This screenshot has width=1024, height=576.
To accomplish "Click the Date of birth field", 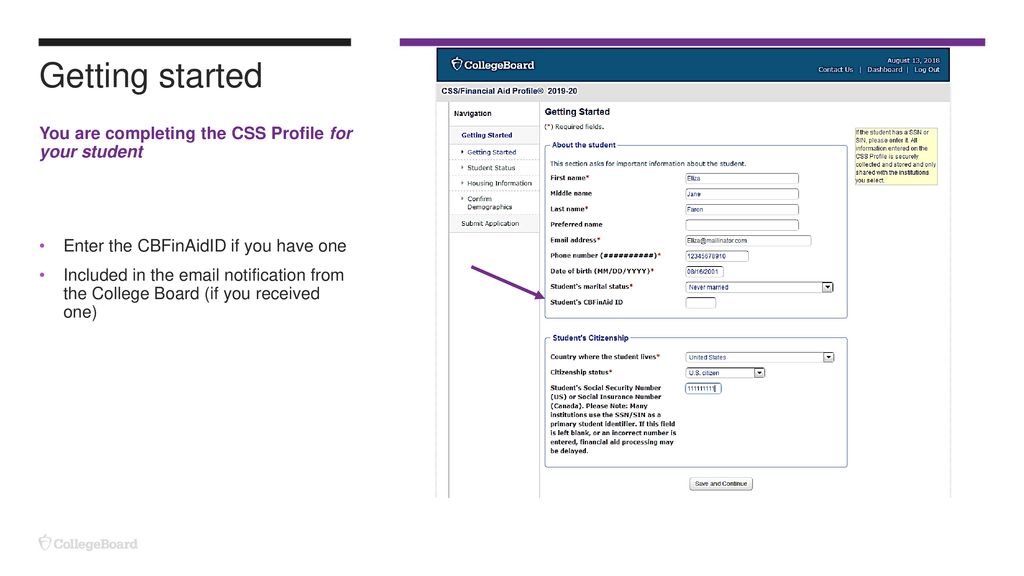I will (x=705, y=272).
